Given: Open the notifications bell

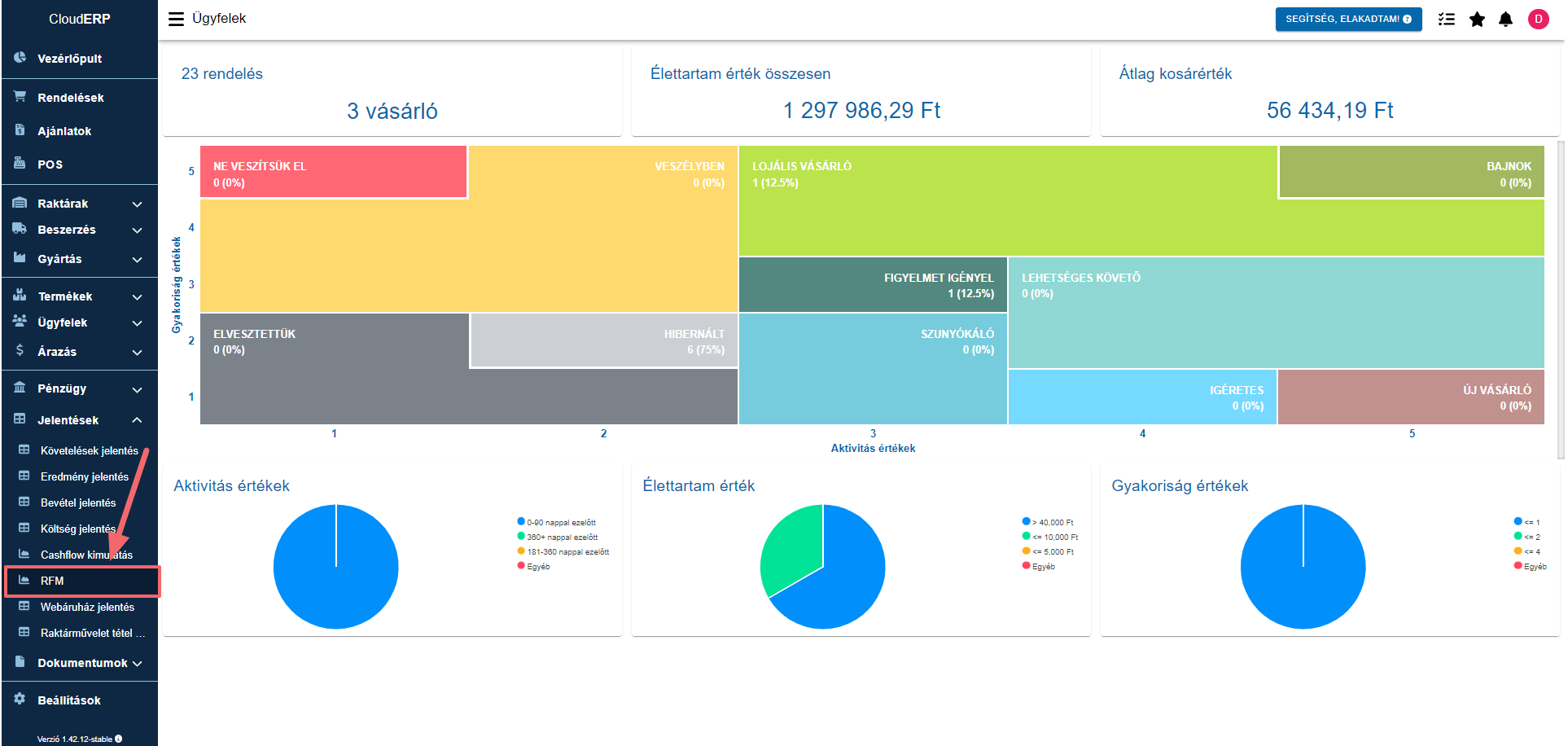Looking at the screenshot, I should (x=1506, y=19).
